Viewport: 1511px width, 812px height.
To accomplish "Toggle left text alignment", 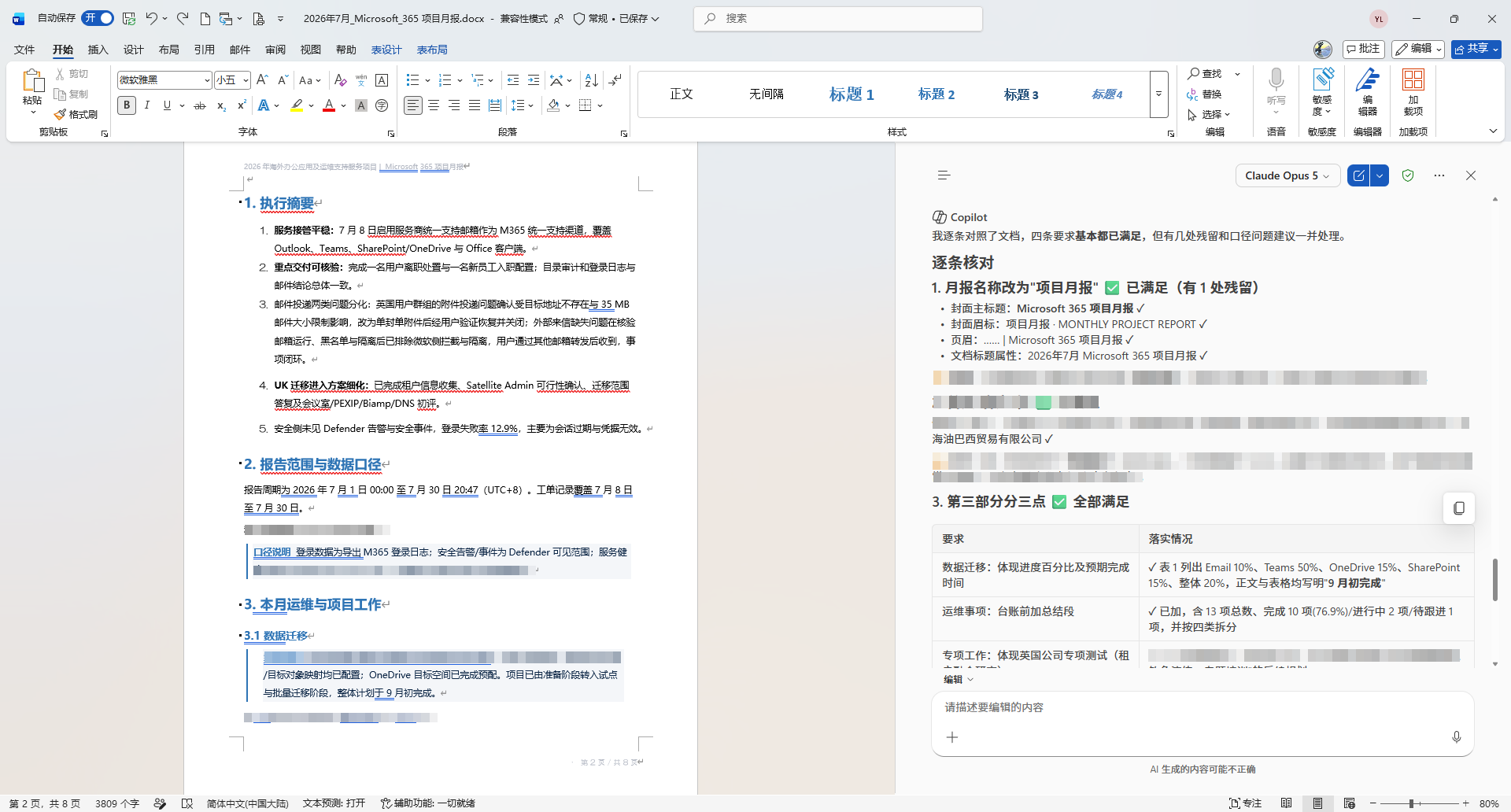I will 413,105.
